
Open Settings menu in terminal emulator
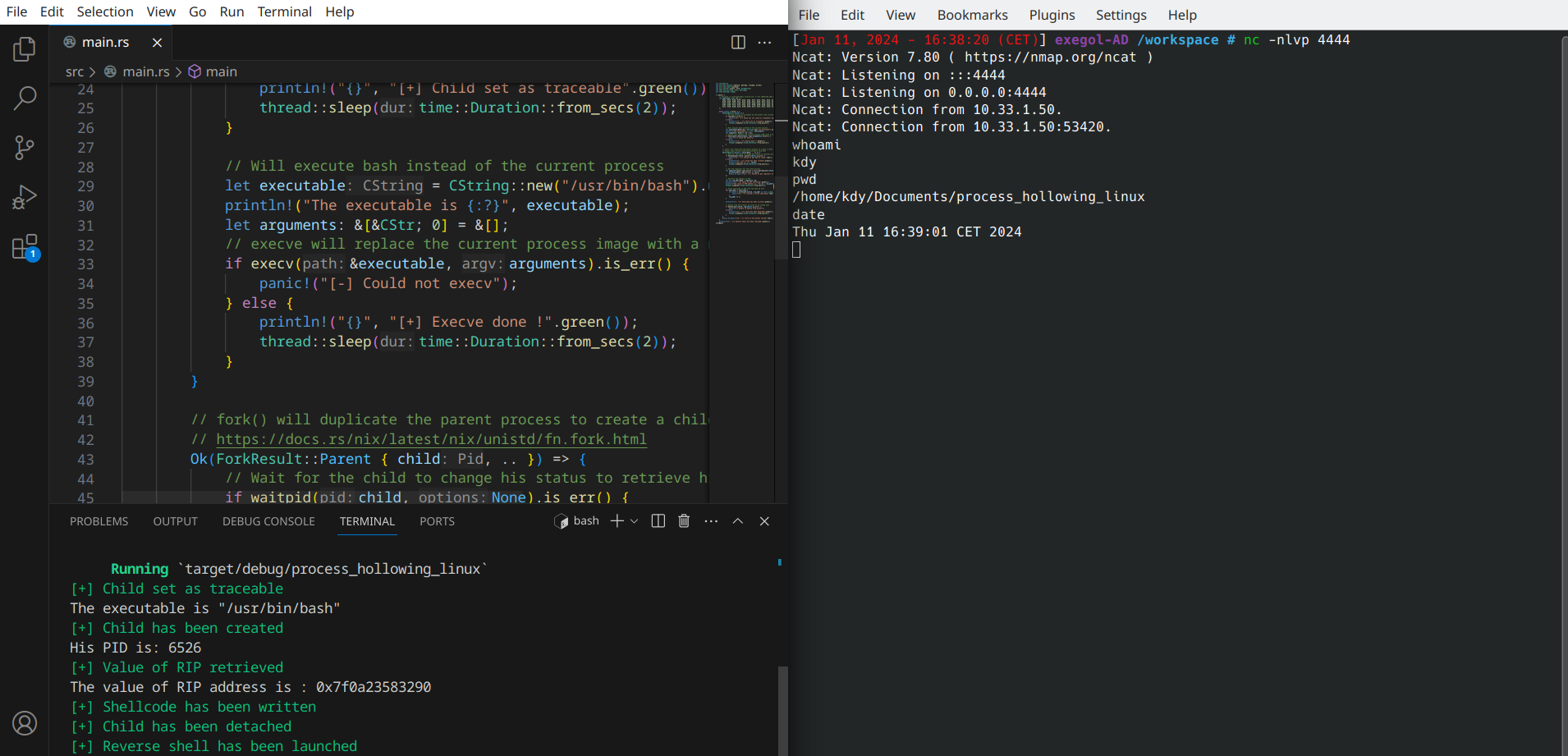pos(1121,15)
